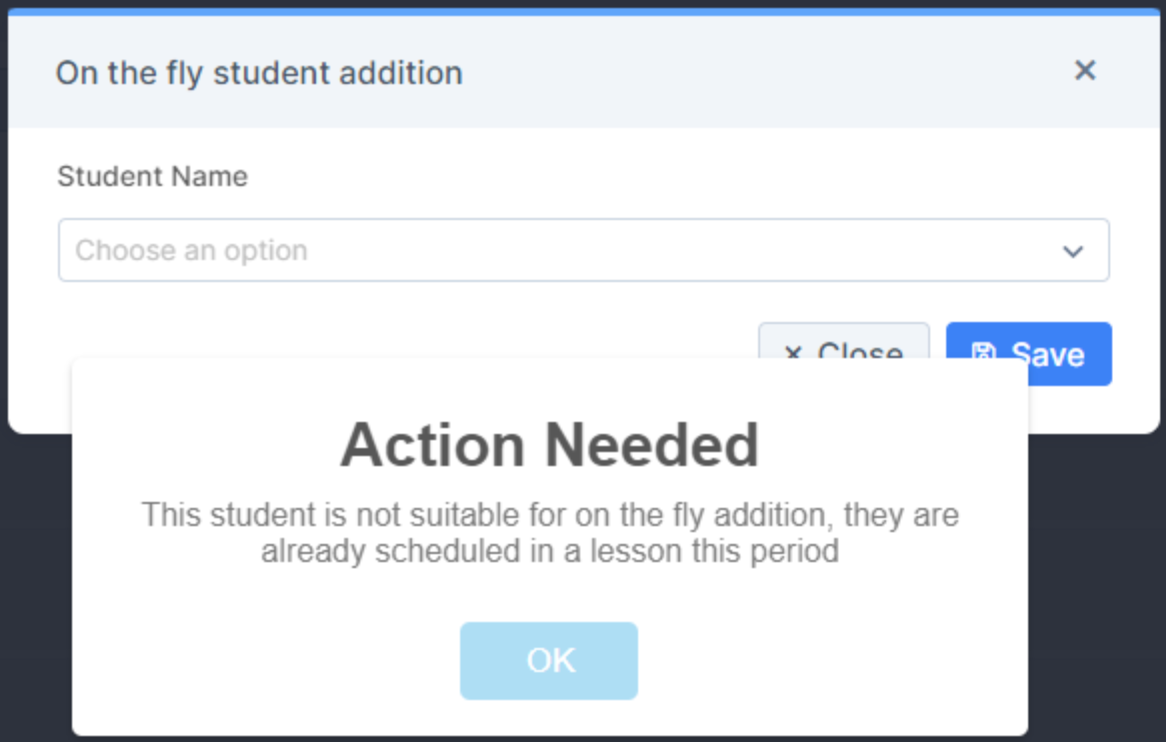Tap the dismiss cross in the dialog header
Screen dimensions: 1166x742
tap(1085, 70)
